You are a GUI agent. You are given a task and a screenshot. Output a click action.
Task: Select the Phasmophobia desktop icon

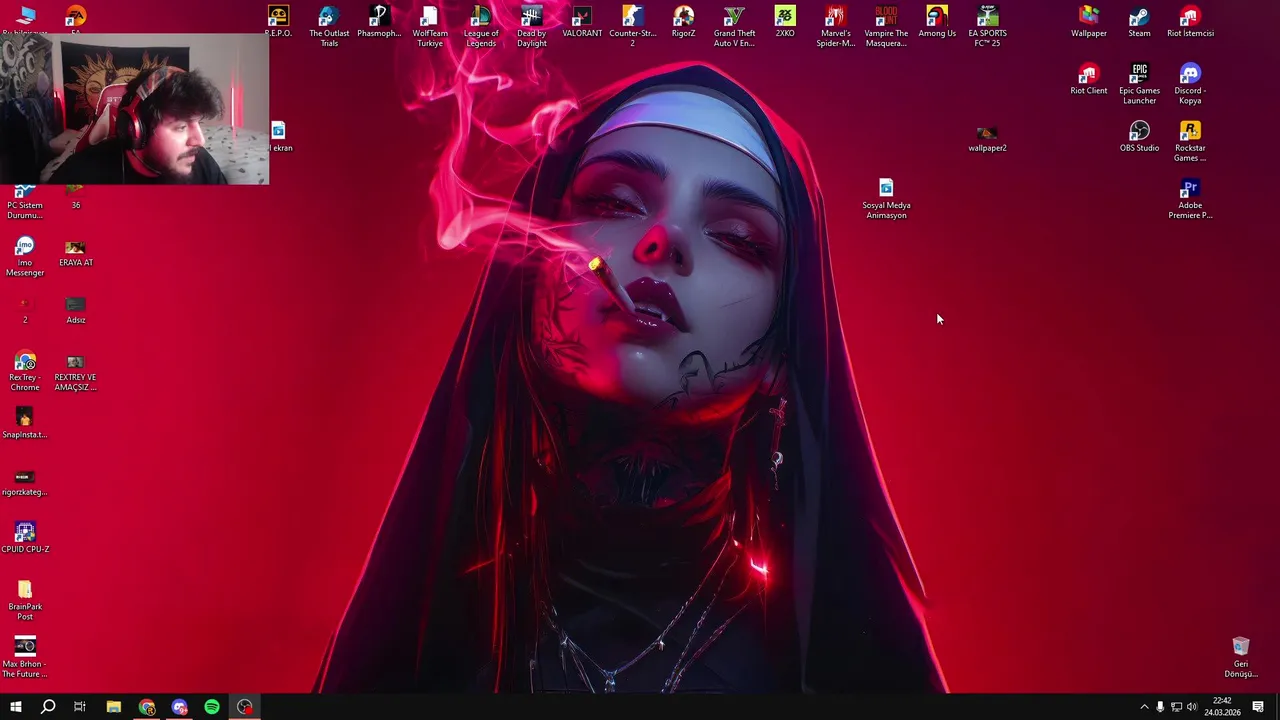pos(379,22)
